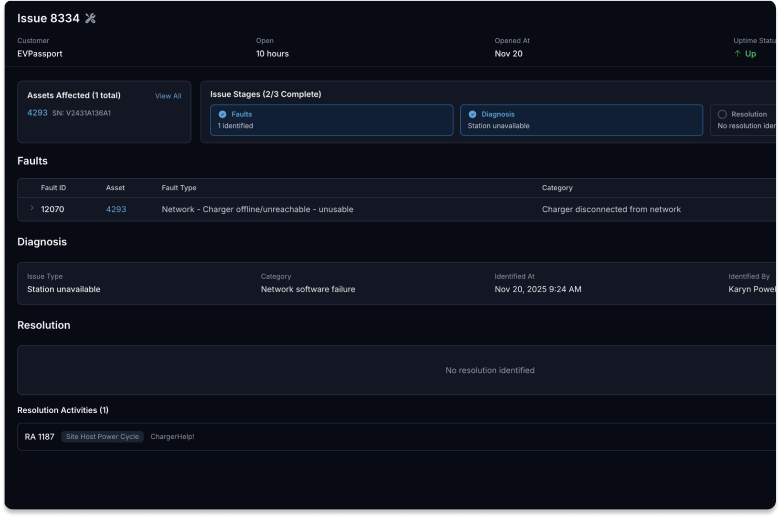Select the Diagnosis stage card
The image size is (780, 518).
581,120
